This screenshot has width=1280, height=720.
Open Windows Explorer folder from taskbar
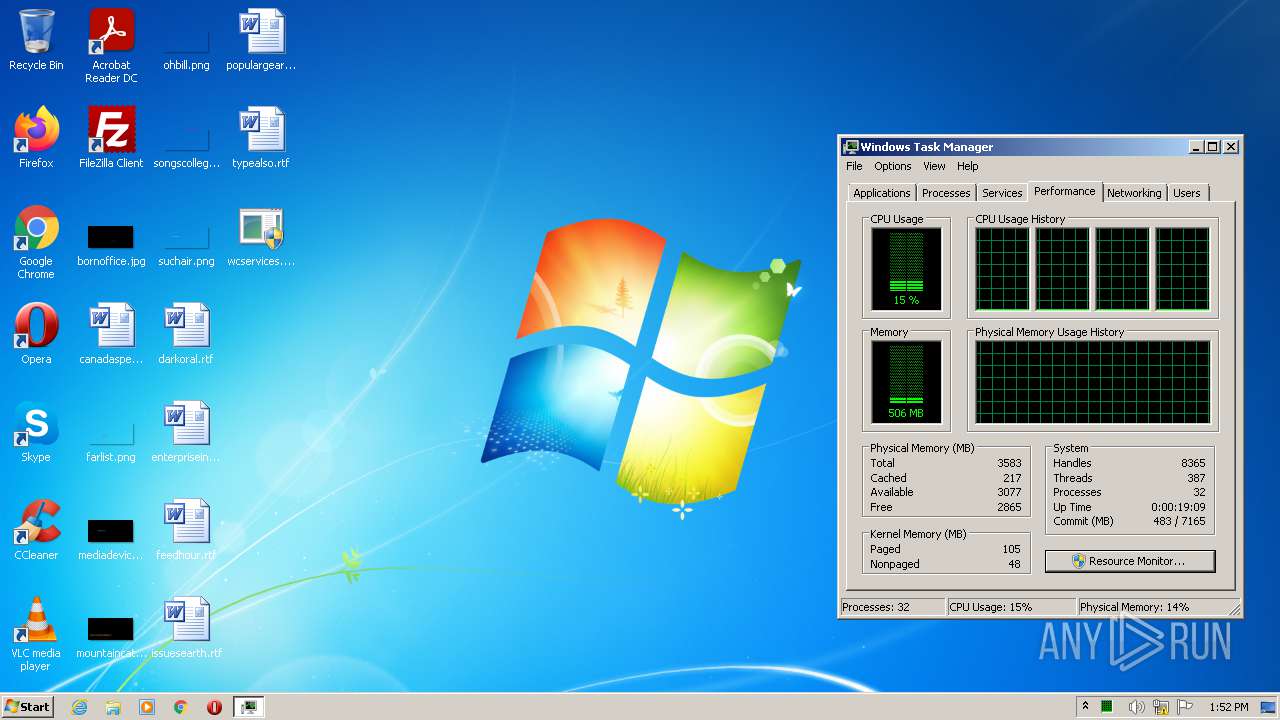[113, 707]
